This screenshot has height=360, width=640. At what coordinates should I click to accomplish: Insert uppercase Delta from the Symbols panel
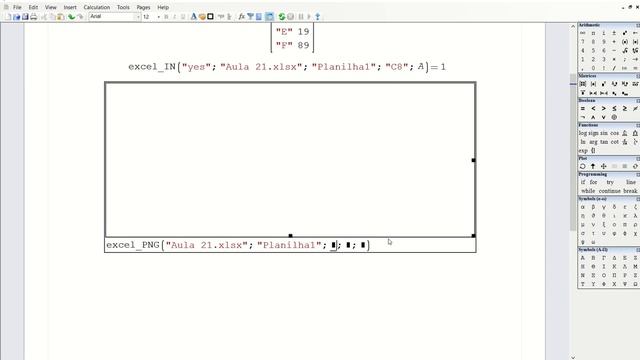pos(614,258)
